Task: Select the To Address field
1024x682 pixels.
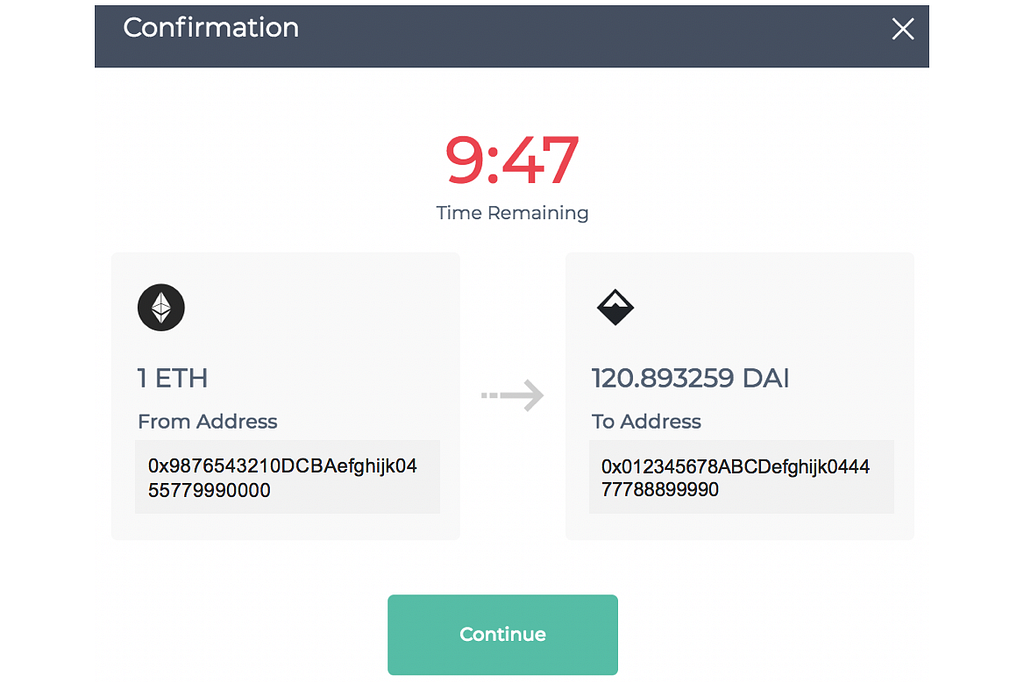Action: point(741,477)
